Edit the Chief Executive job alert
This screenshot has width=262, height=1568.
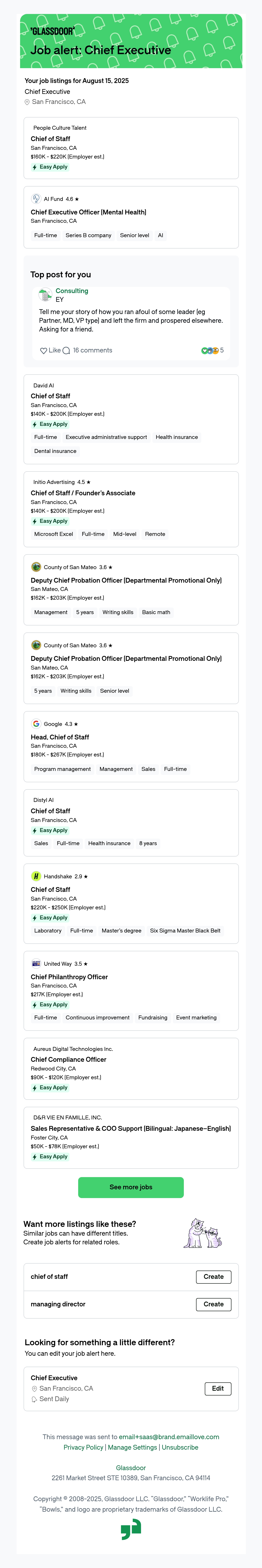click(x=218, y=1388)
